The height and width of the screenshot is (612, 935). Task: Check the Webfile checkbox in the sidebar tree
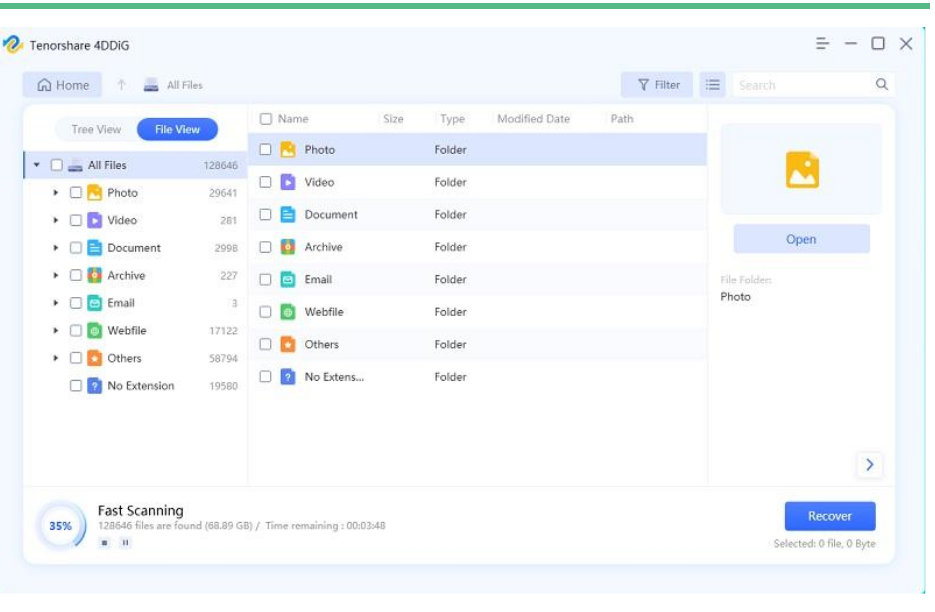click(x=76, y=330)
